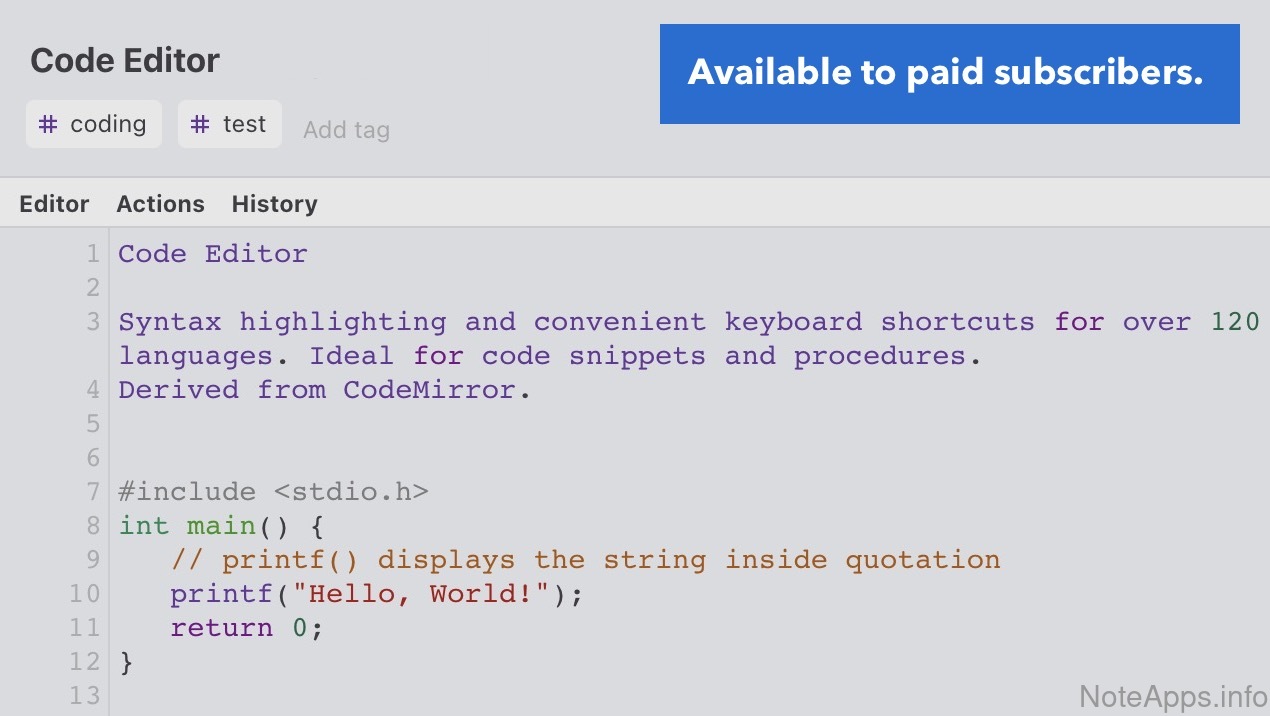Click line number 1 in gutter
1270x716 pixels.
coord(92,254)
